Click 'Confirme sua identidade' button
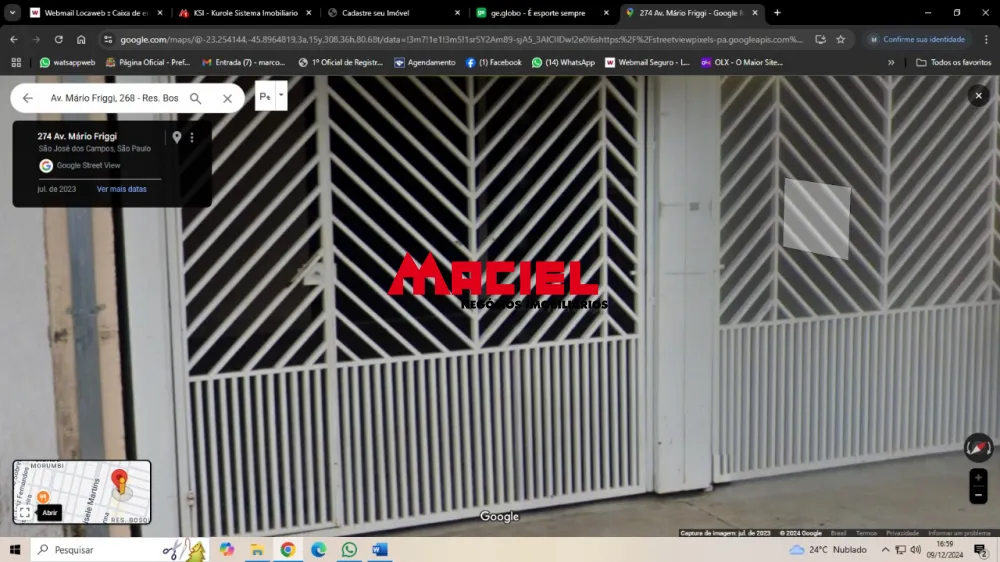Image resolution: width=1000 pixels, height=562 pixels. tap(915, 39)
